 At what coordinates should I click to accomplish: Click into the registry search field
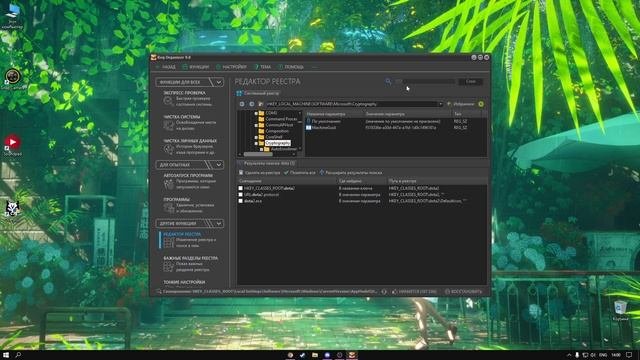(429, 82)
